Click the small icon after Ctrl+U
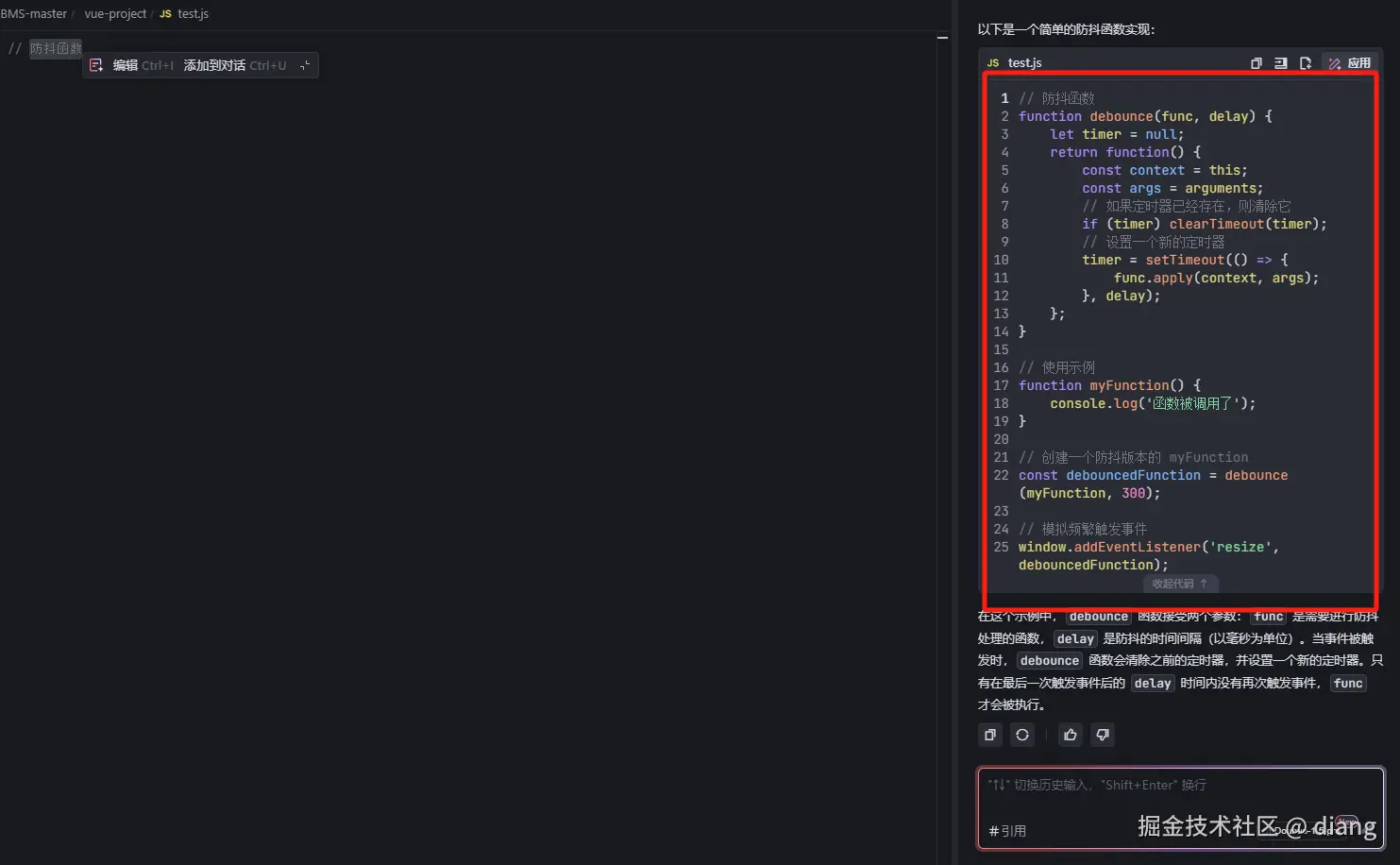1400x865 pixels. 304,65
